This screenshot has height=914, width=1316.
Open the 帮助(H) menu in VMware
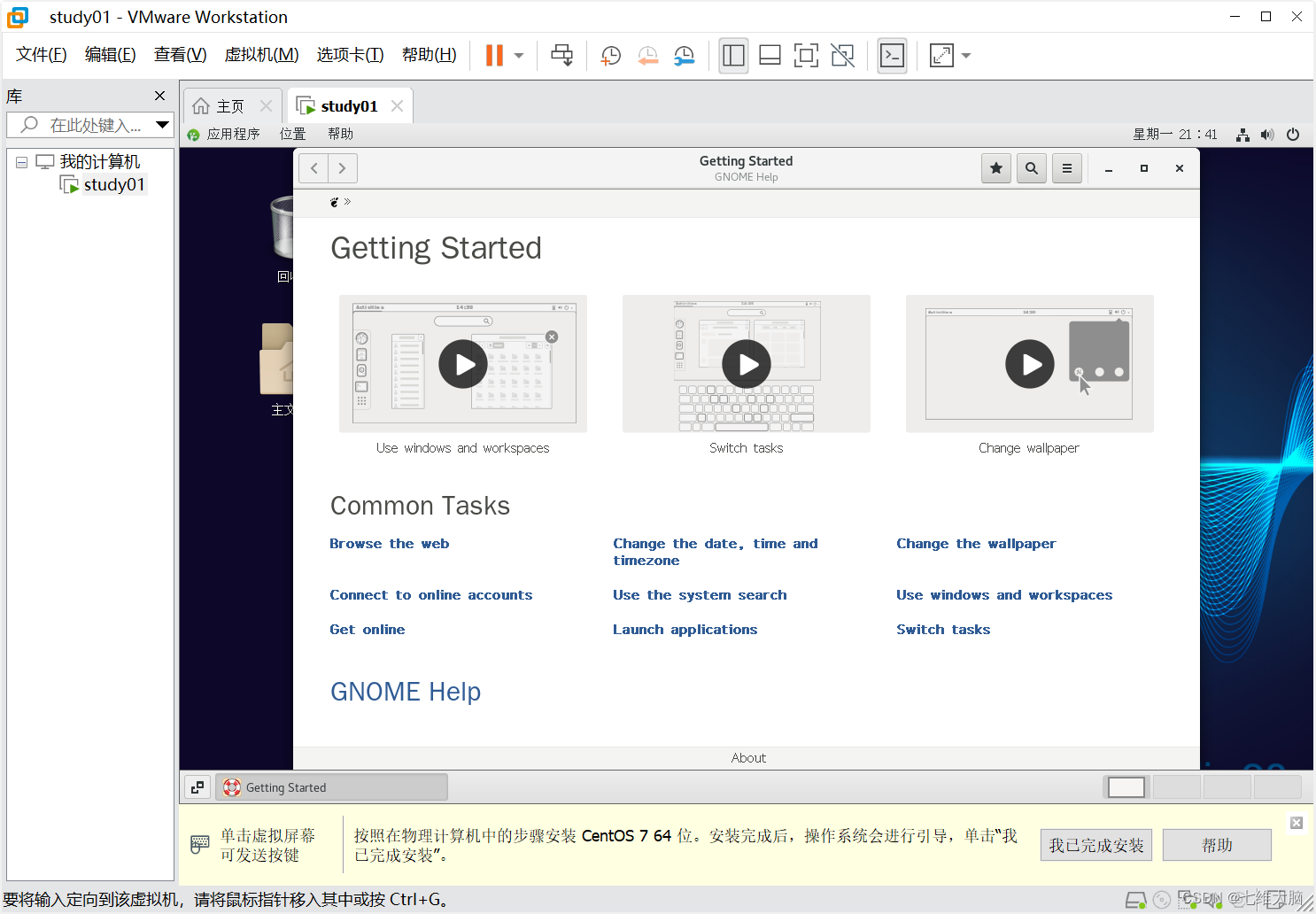429,55
